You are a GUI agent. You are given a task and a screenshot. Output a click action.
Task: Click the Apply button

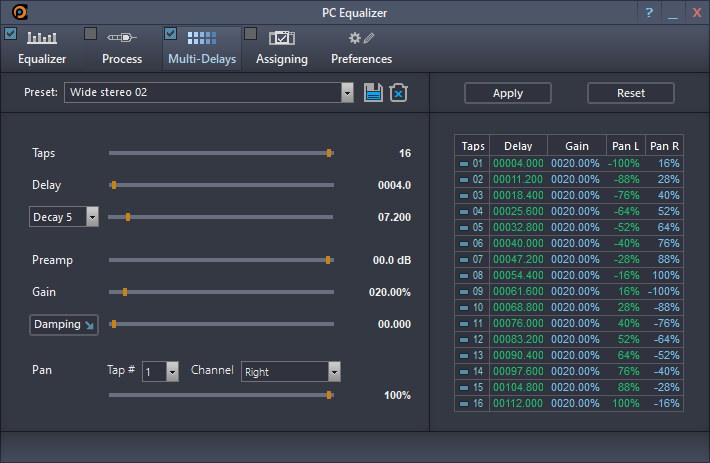point(508,93)
